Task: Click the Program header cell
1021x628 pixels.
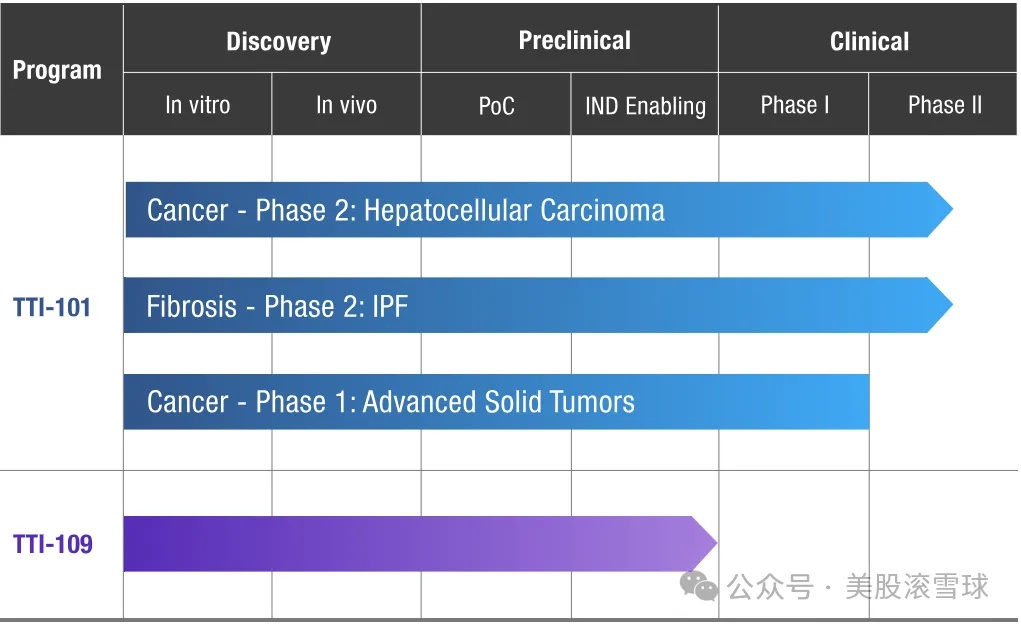Action: pyautogui.click(x=57, y=71)
